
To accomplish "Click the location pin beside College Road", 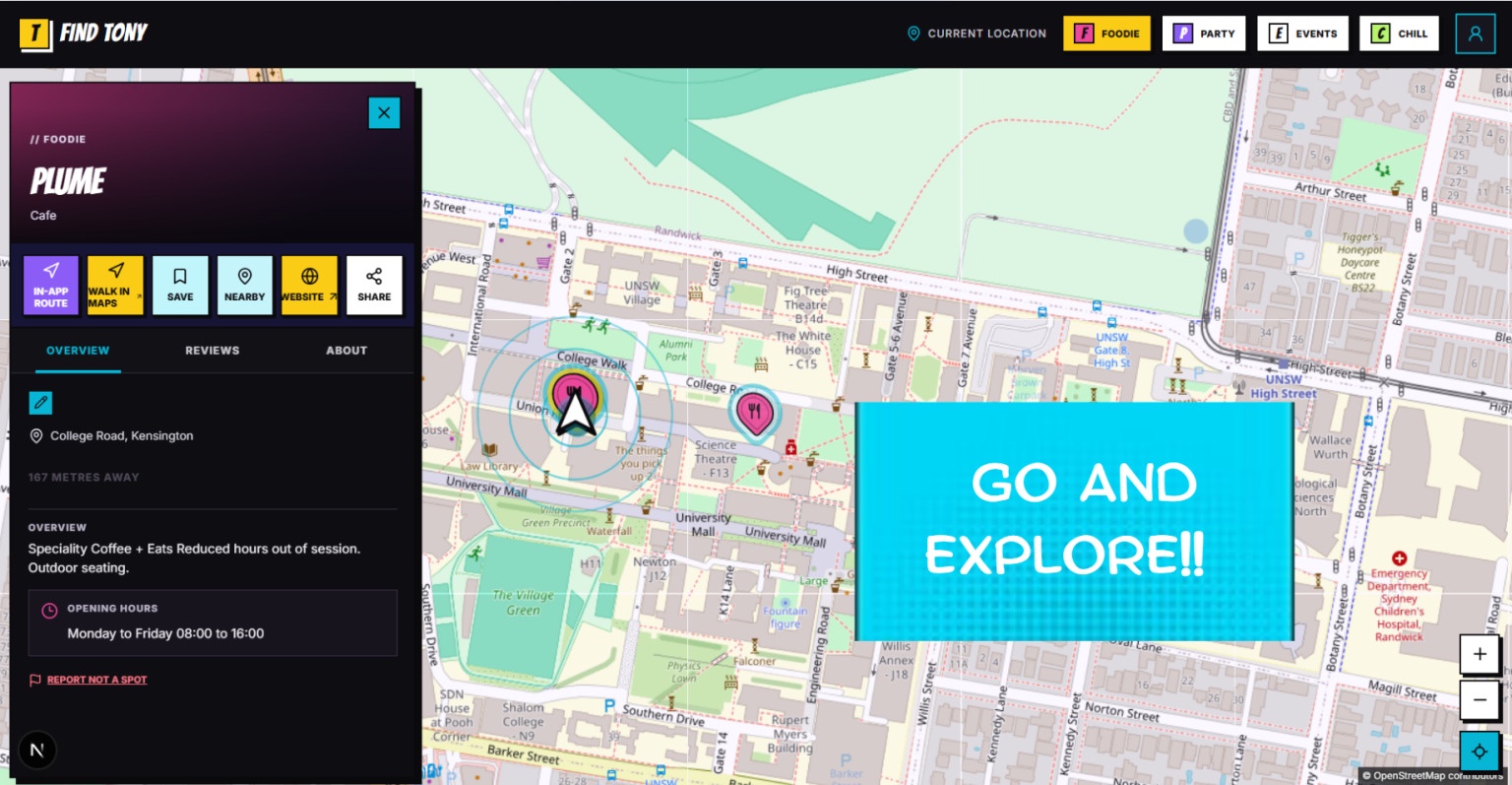I will pyautogui.click(x=36, y=435).
